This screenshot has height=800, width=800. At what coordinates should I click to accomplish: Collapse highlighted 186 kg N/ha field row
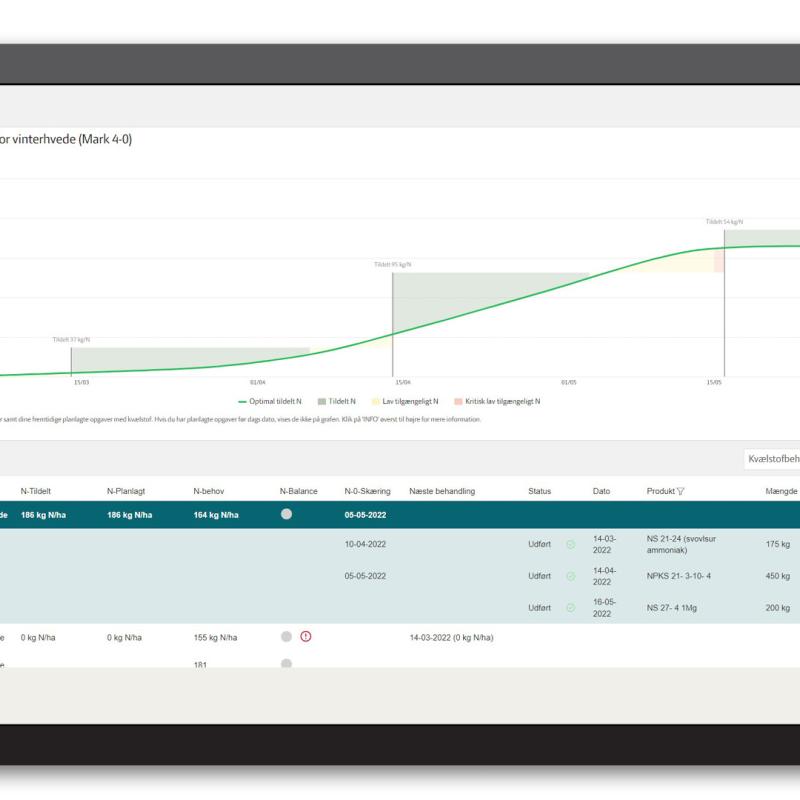400,515
